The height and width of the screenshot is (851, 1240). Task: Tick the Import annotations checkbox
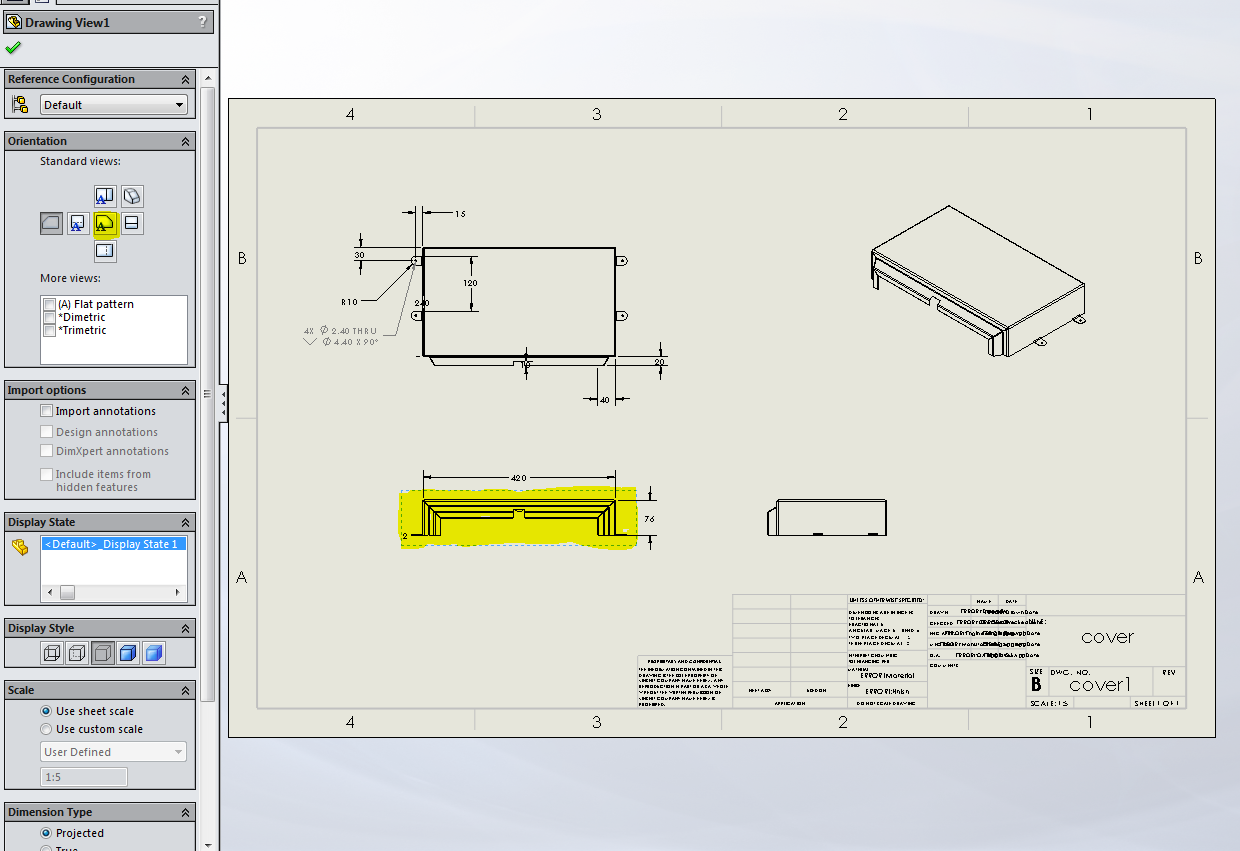(x=46, y=411)
